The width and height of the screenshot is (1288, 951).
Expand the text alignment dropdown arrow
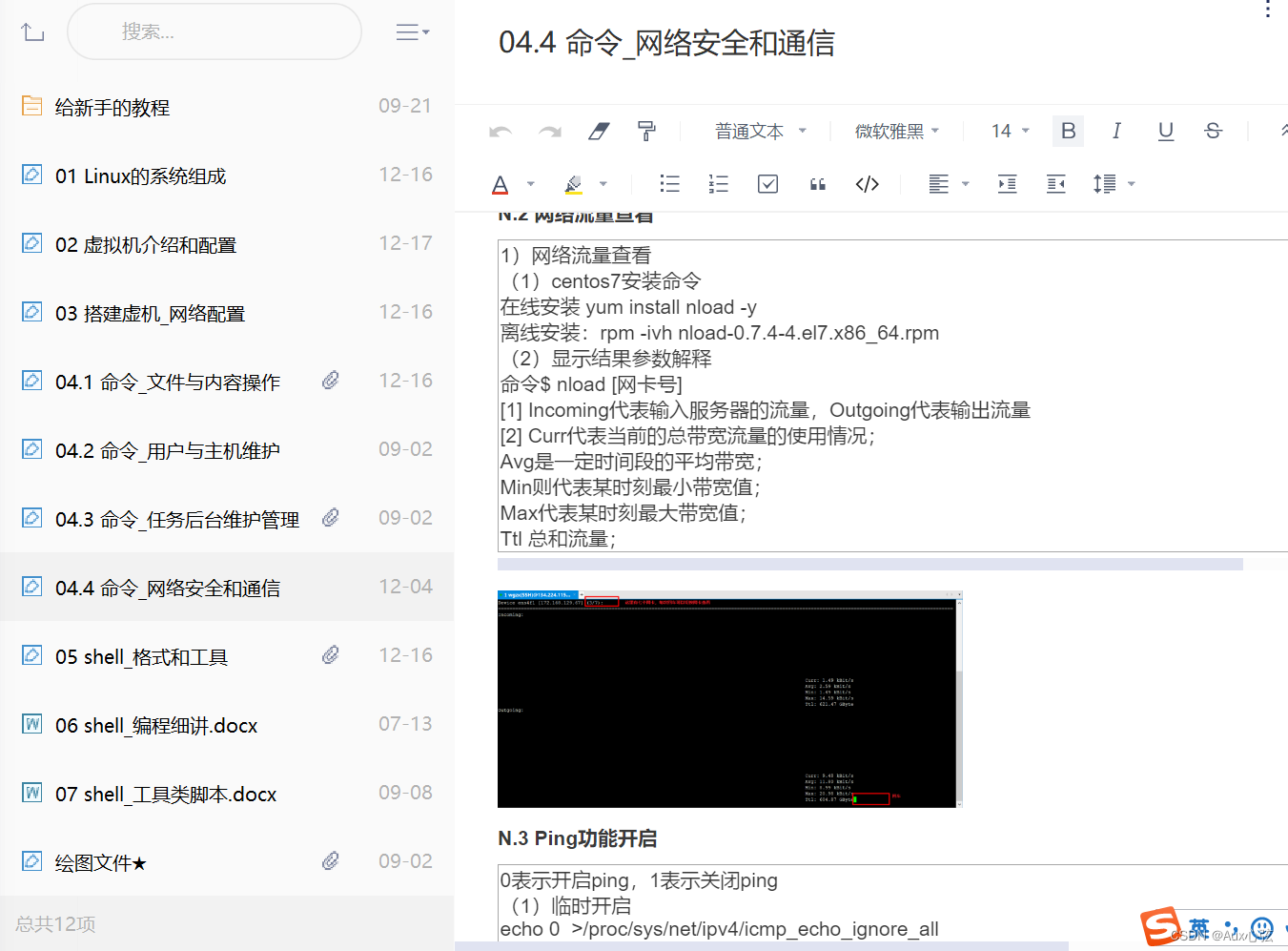[966, 184]
